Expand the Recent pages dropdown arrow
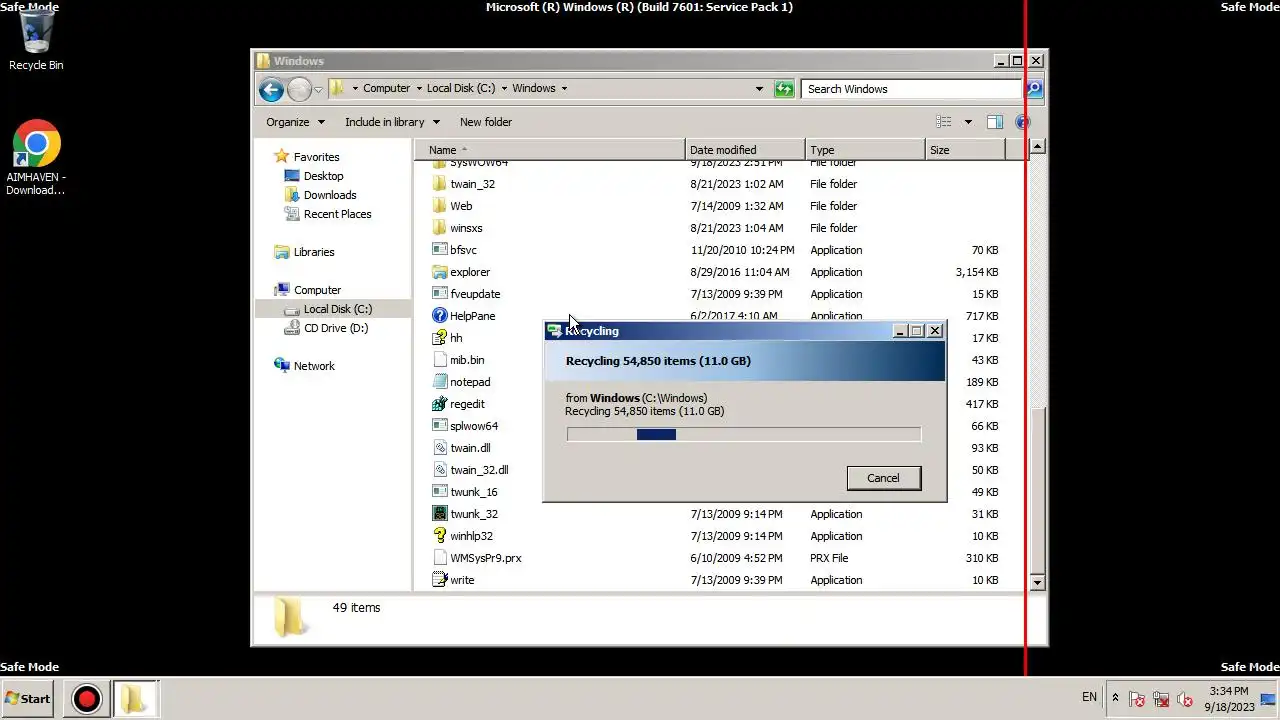 tap(318, 89)
